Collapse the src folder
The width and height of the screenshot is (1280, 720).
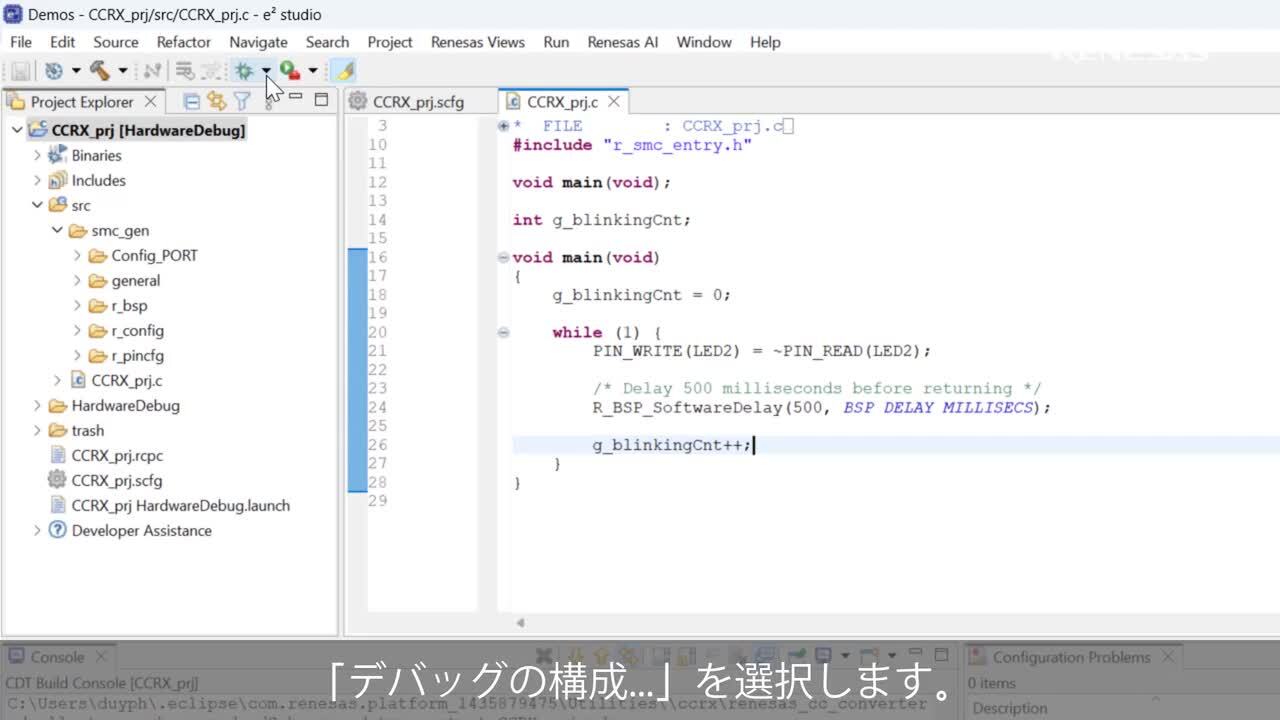[37, 205]
